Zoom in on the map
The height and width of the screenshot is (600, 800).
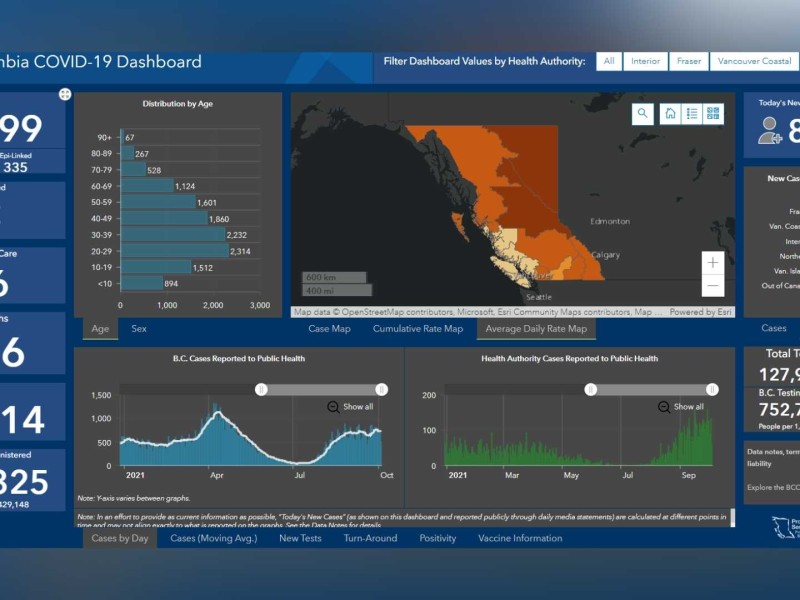(x=712, y=263)
